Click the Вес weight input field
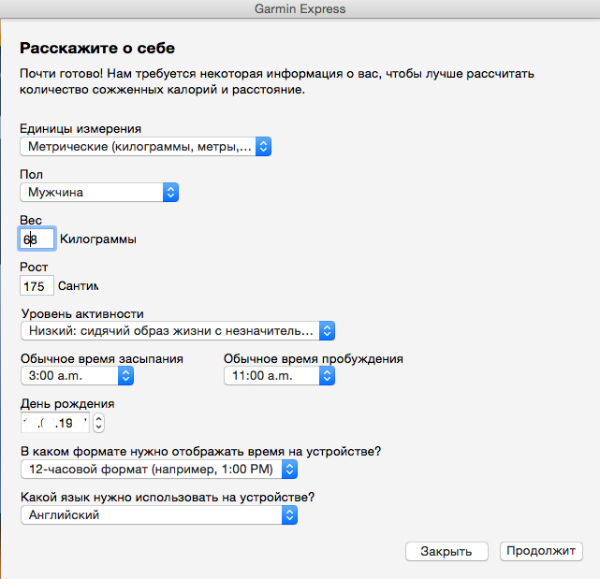Screen dimensions: 600x579 click(37, 239)
